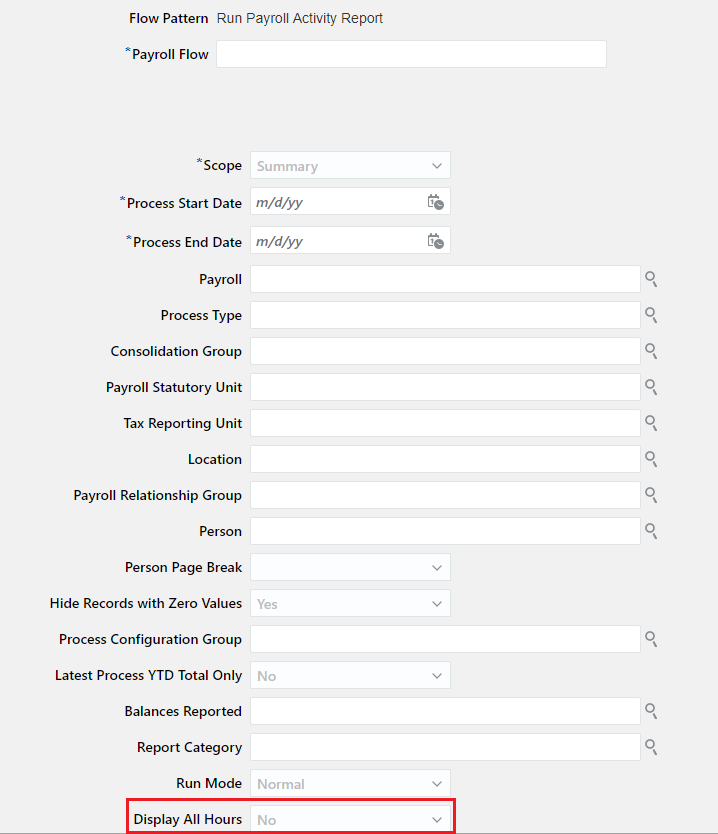Expand the Scope dropdown
The width and height of the screenshot is (718, 834).
(437, 166)
